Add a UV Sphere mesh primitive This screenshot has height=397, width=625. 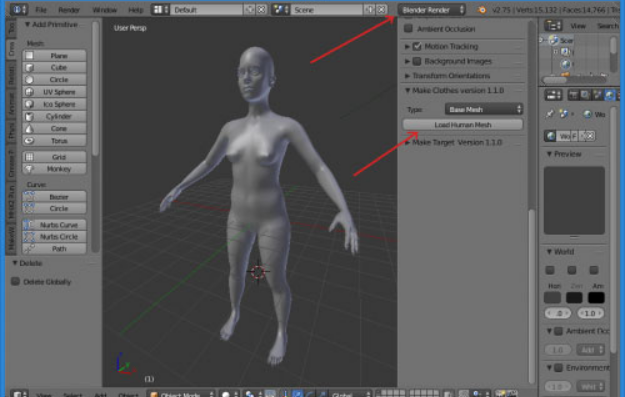click(54, 92)
